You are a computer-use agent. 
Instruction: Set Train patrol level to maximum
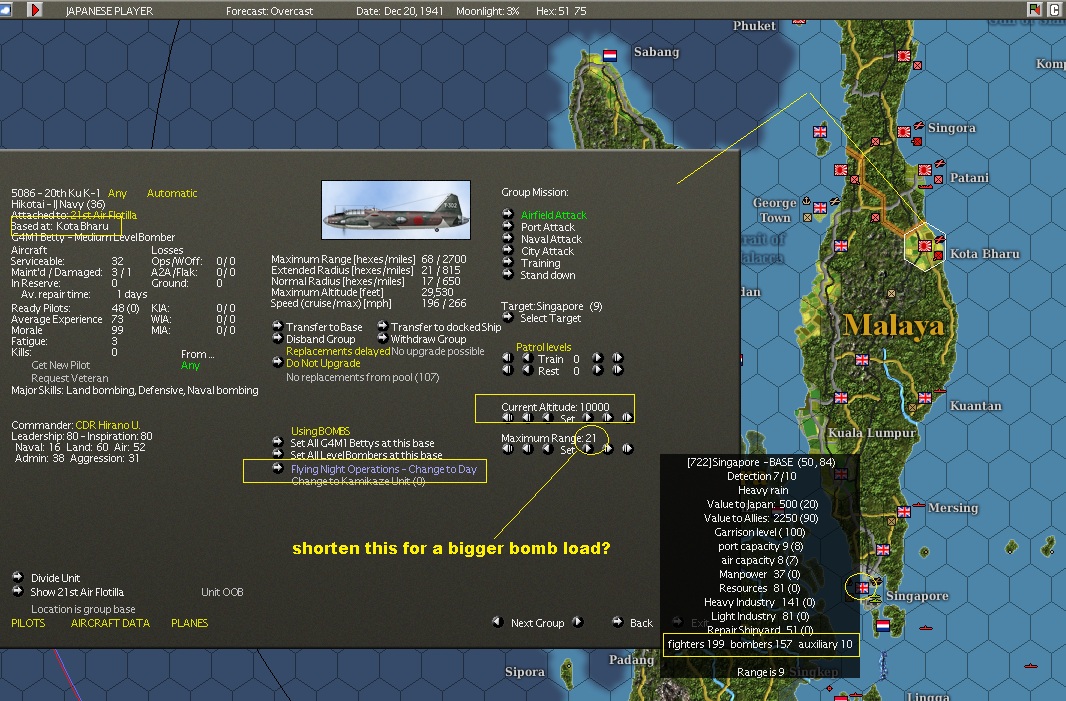pos(617,358)
